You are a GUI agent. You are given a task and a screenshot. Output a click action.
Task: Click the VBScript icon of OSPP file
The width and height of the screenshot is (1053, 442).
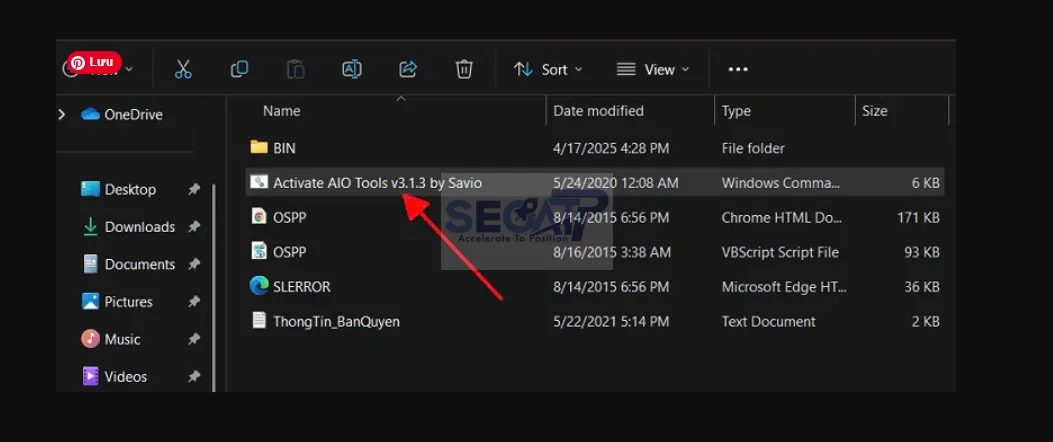click(259, 251)
